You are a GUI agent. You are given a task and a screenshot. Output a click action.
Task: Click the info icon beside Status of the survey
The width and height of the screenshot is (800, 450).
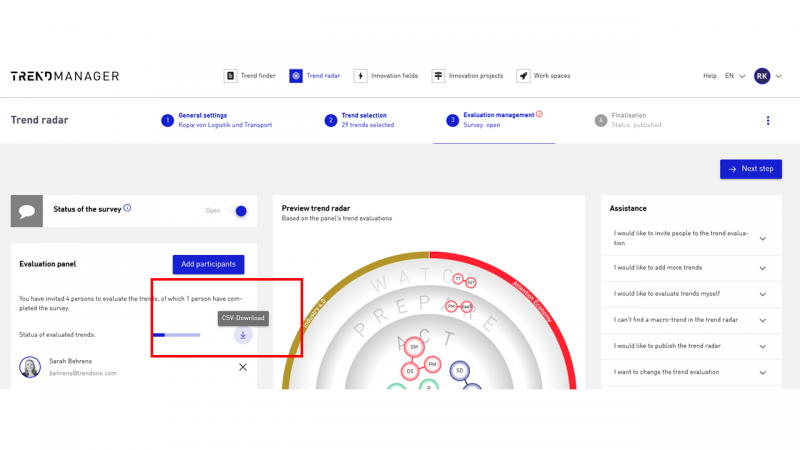click(x=128, y=208)
